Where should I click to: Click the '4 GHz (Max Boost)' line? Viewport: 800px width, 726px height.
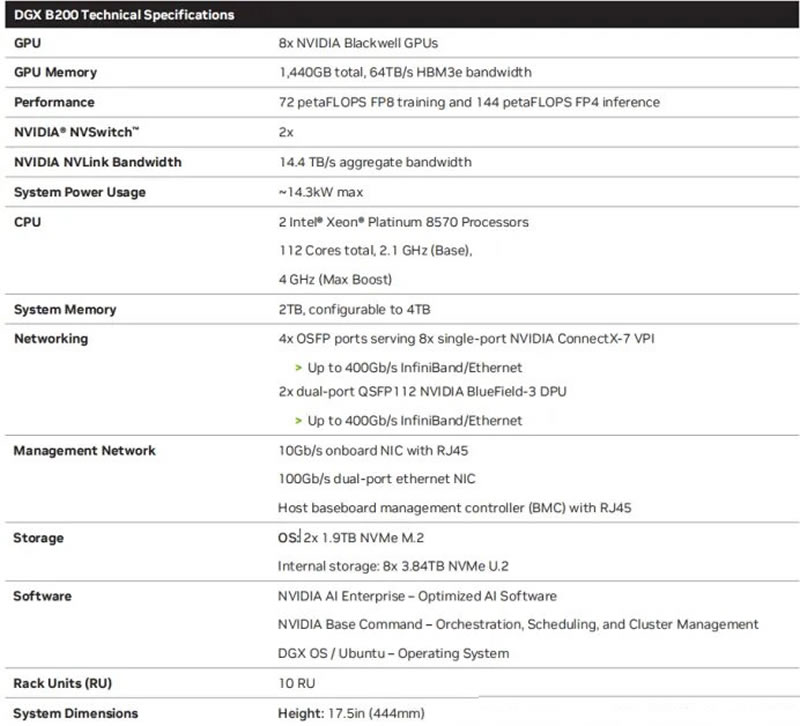coord(335,280)
